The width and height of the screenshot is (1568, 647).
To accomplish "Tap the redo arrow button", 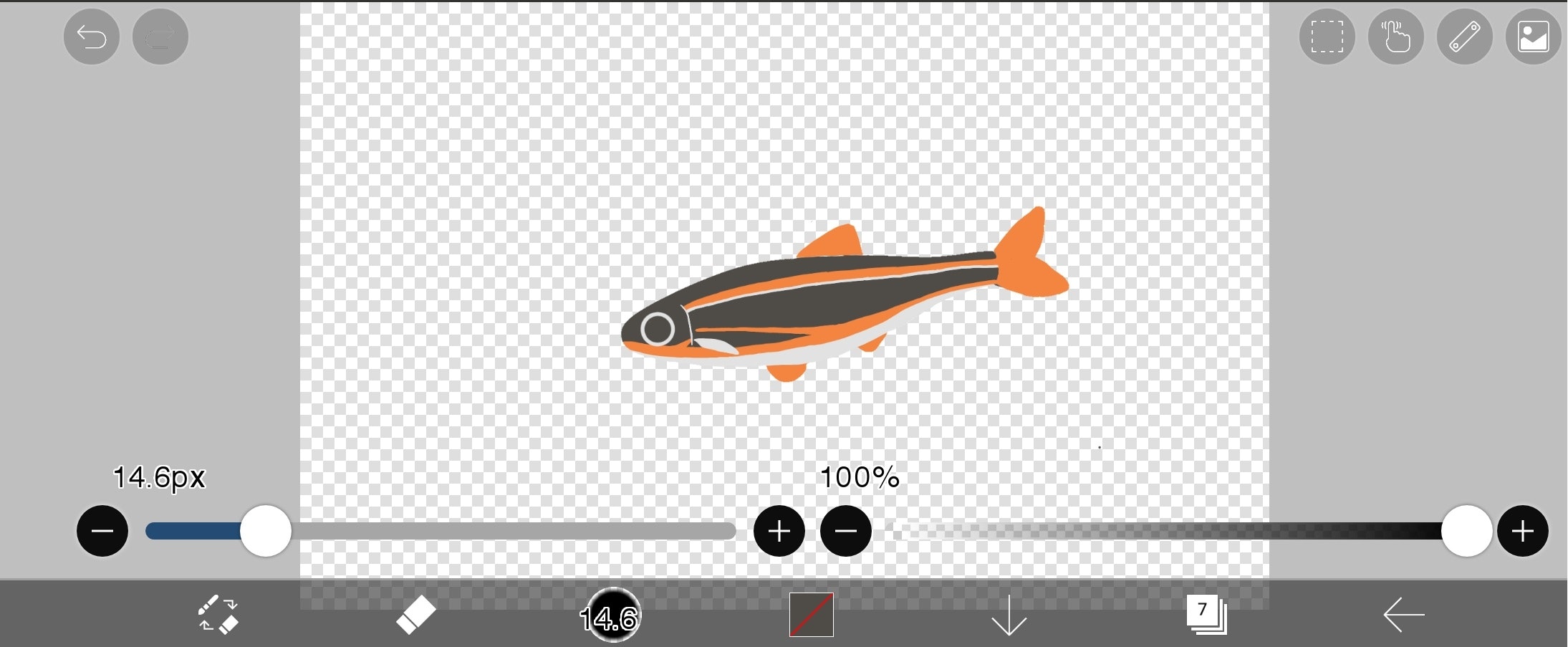I will (x=160, y=37).
